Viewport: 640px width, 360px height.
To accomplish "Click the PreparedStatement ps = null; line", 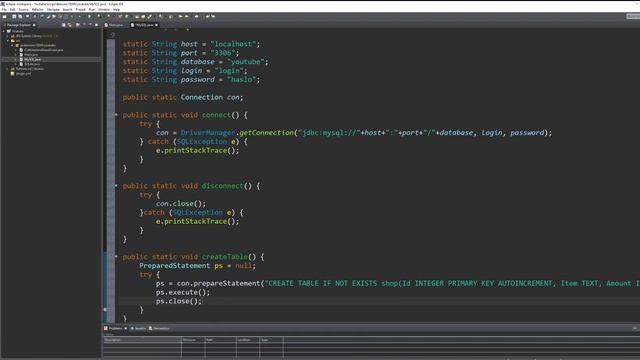I will (197, 266).
